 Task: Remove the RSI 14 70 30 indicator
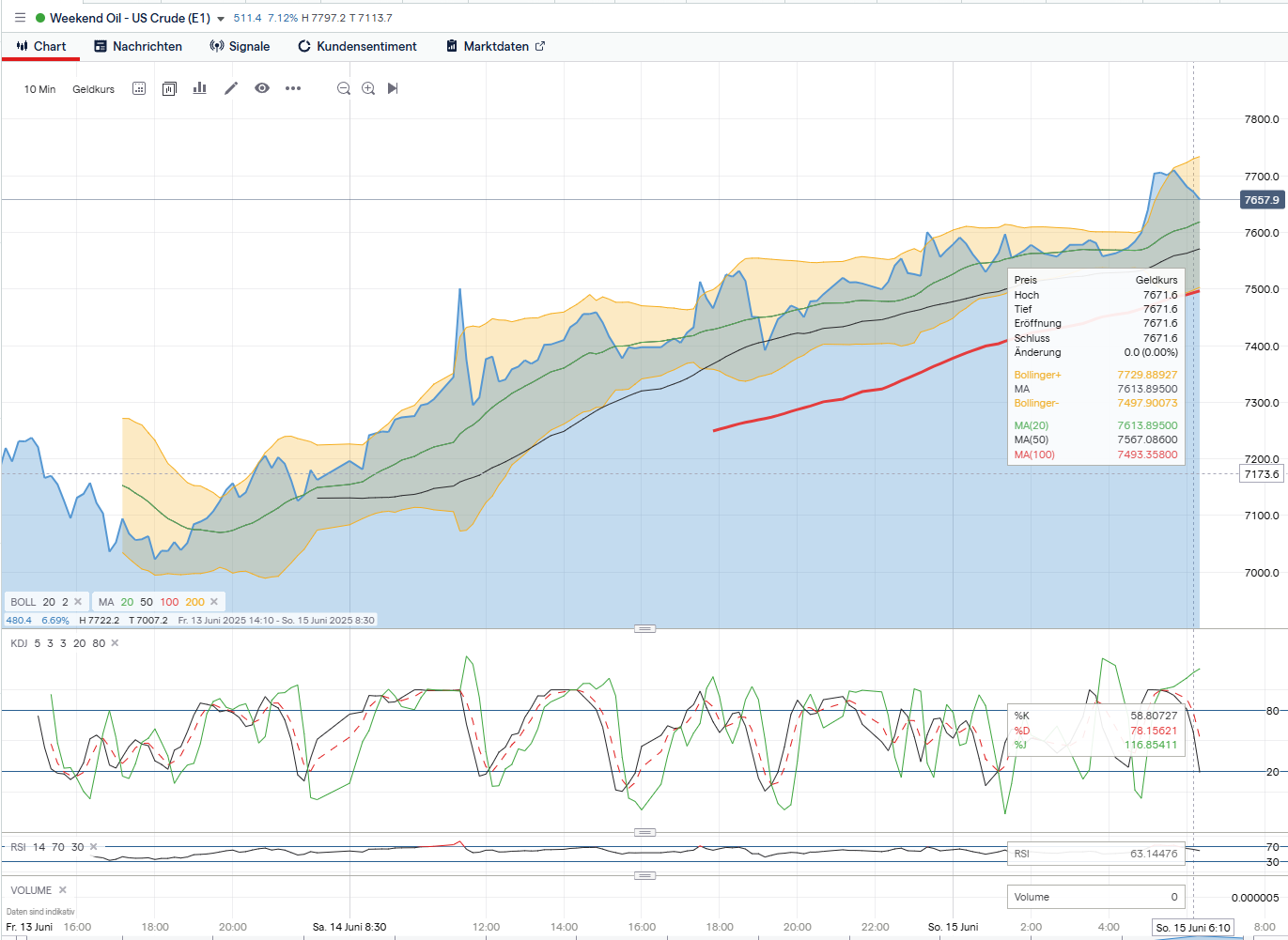[93, 847]
